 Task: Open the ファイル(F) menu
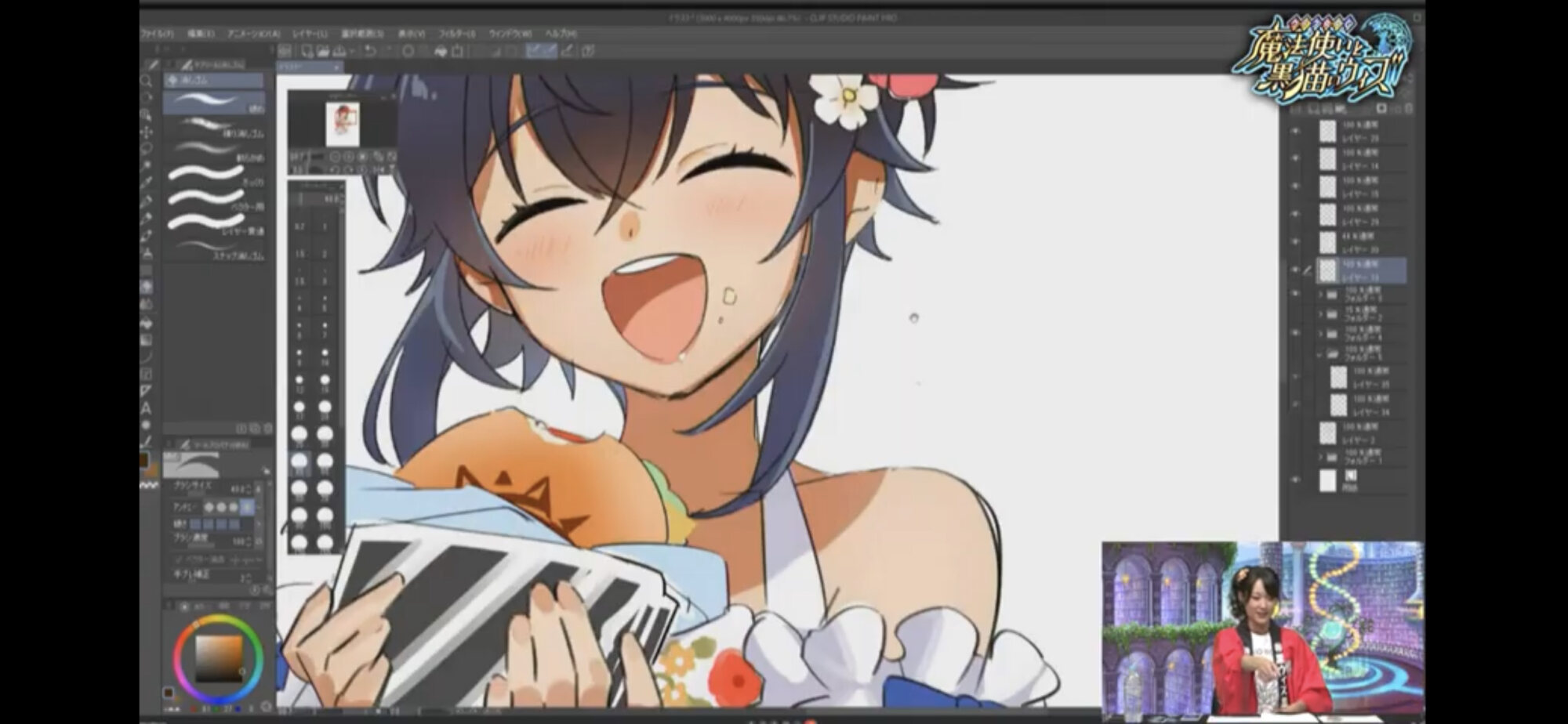click(x=157, y=34)
